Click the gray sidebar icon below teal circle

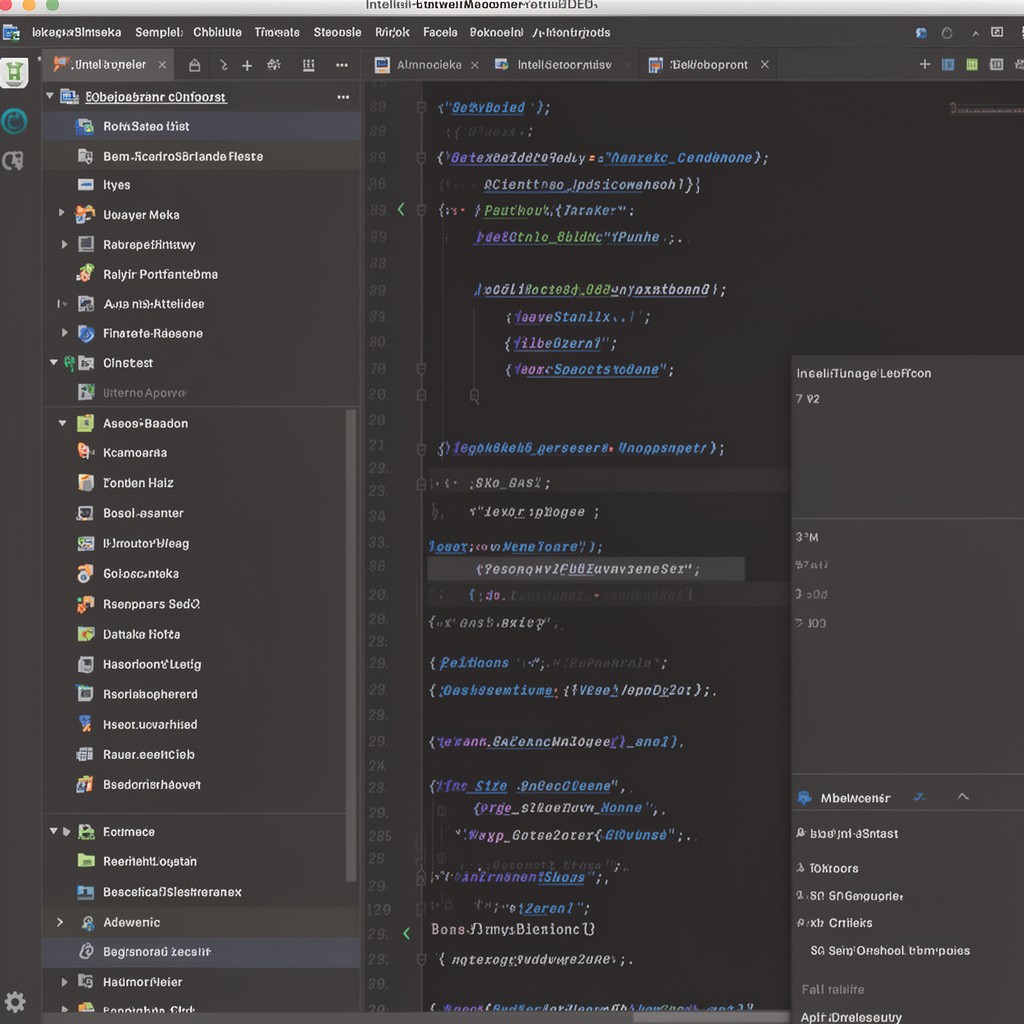pos(13,161)
